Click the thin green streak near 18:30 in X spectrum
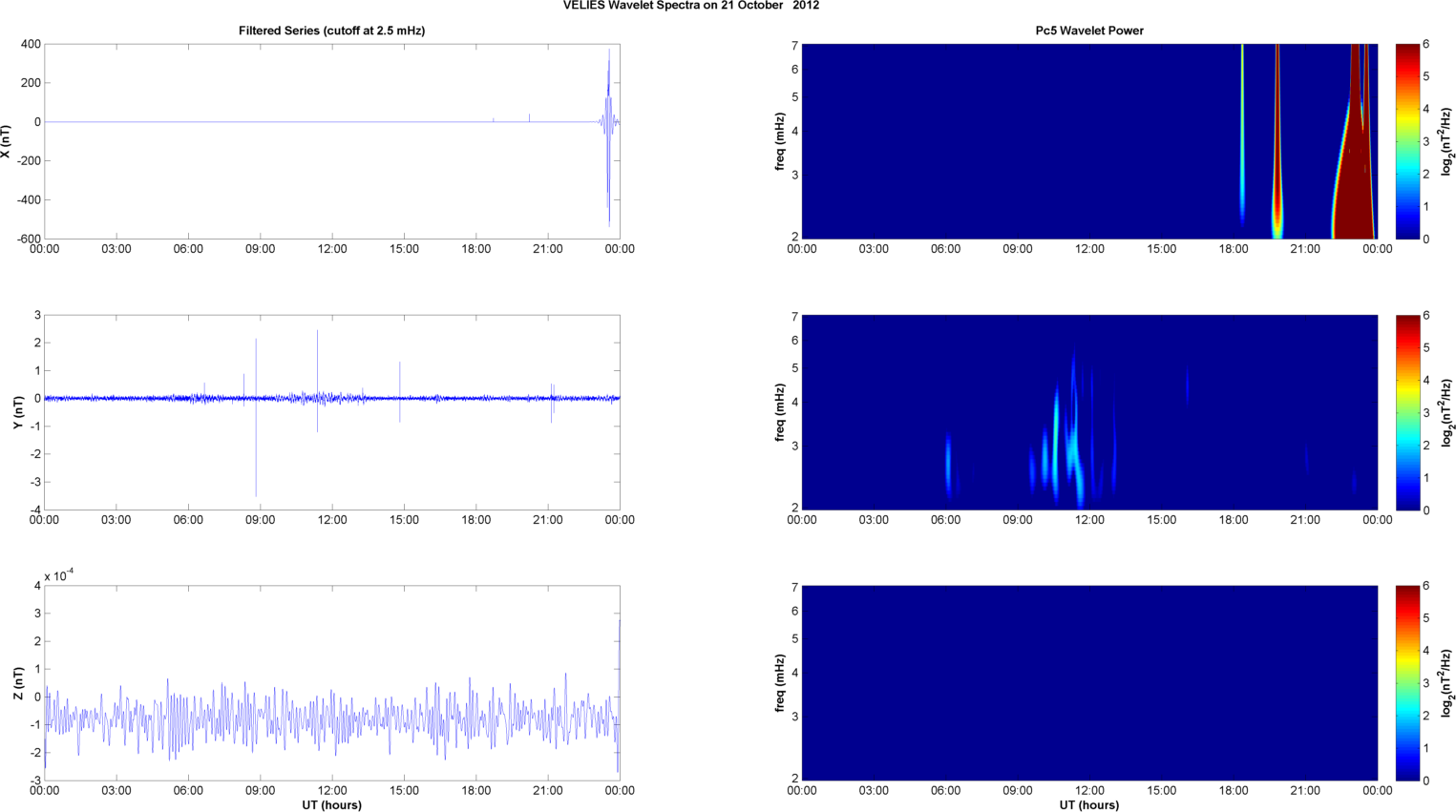The image size is (1456, 812). tap(1242, 134)
